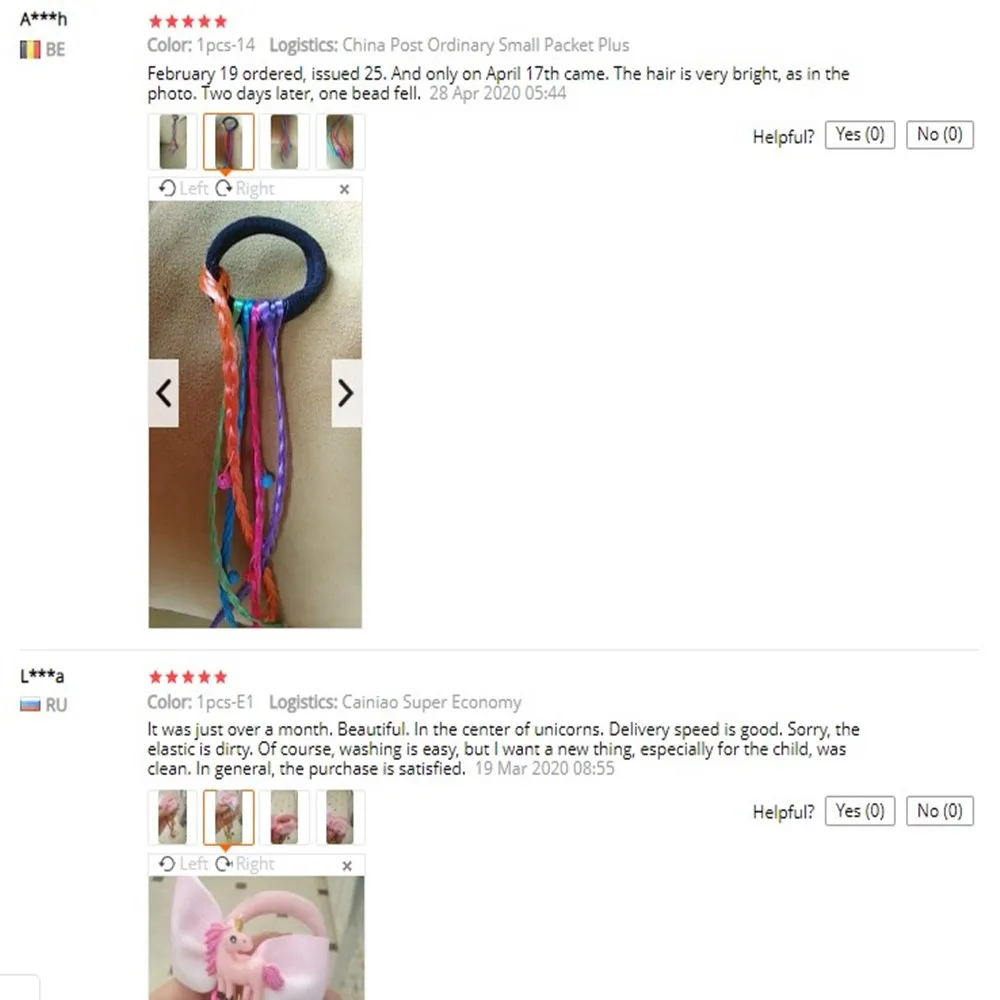The width and height of the screenshot is (1000, 1000).
Task: Rotate A***h's review photo right
Action: pyautogui.click(x=245, y=188)
